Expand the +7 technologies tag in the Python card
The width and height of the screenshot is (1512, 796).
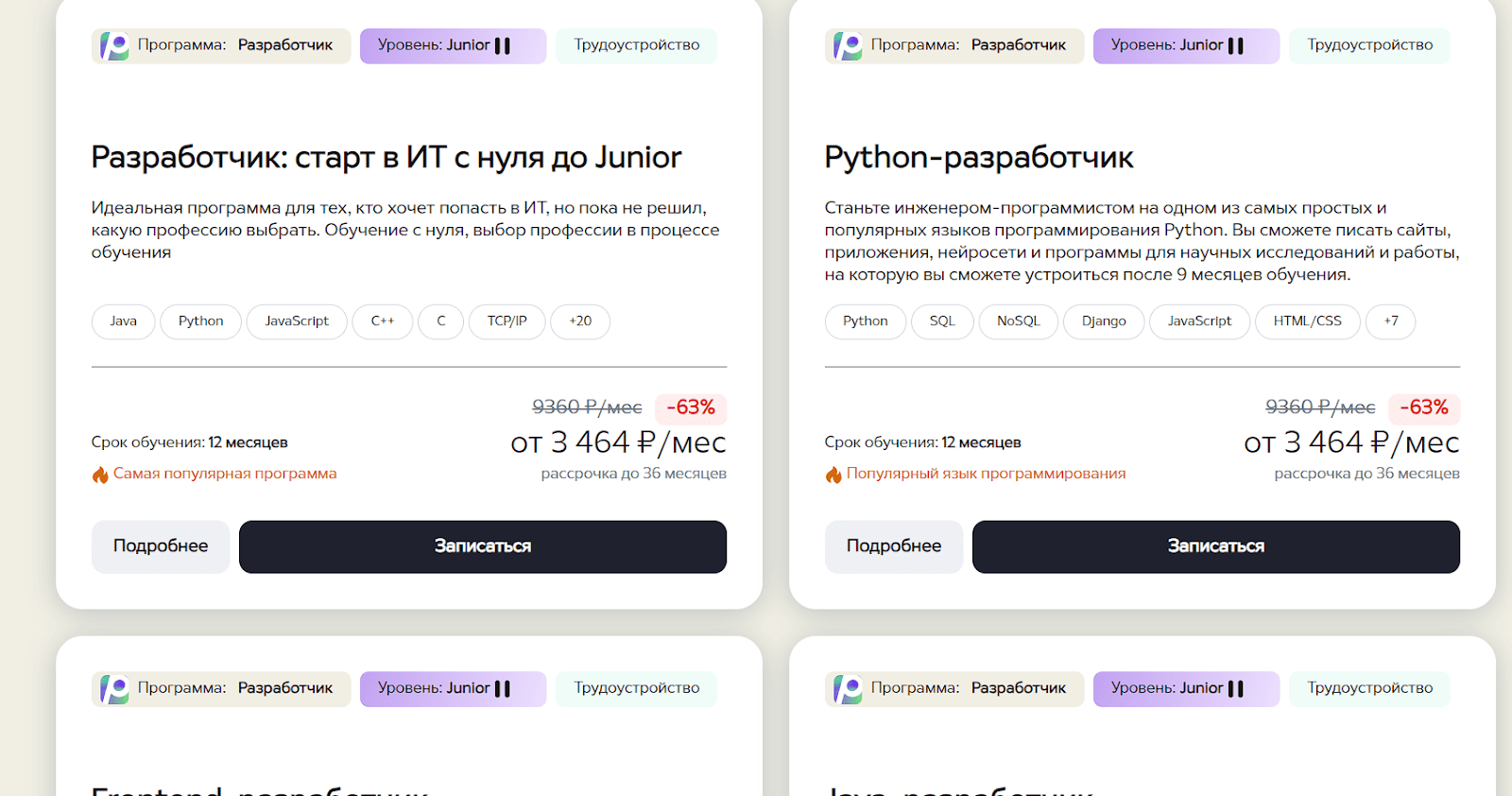(x=1390, y=321)
